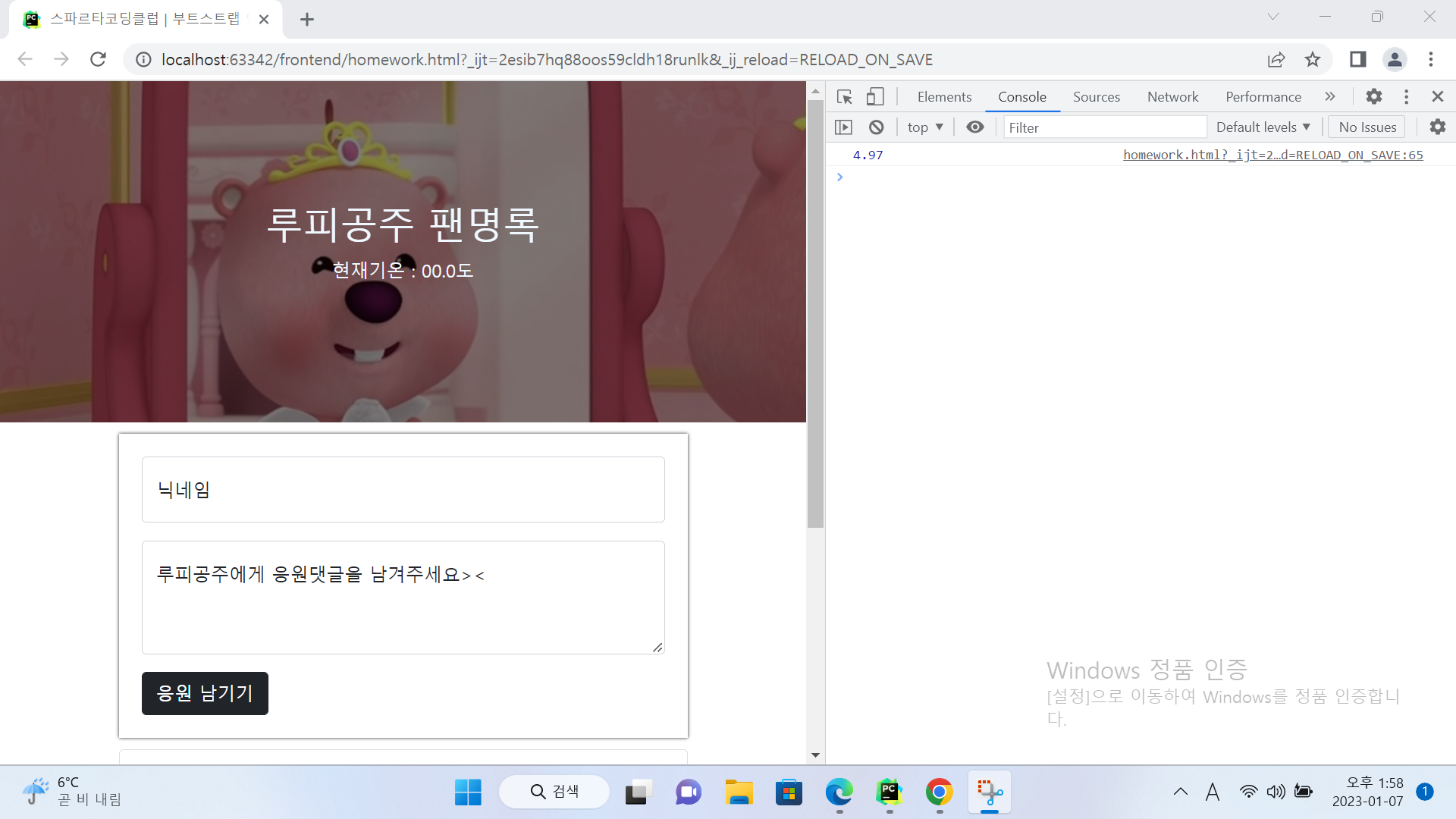Click the address bar URL
The image size is (1456, 819).
(547, 59)
